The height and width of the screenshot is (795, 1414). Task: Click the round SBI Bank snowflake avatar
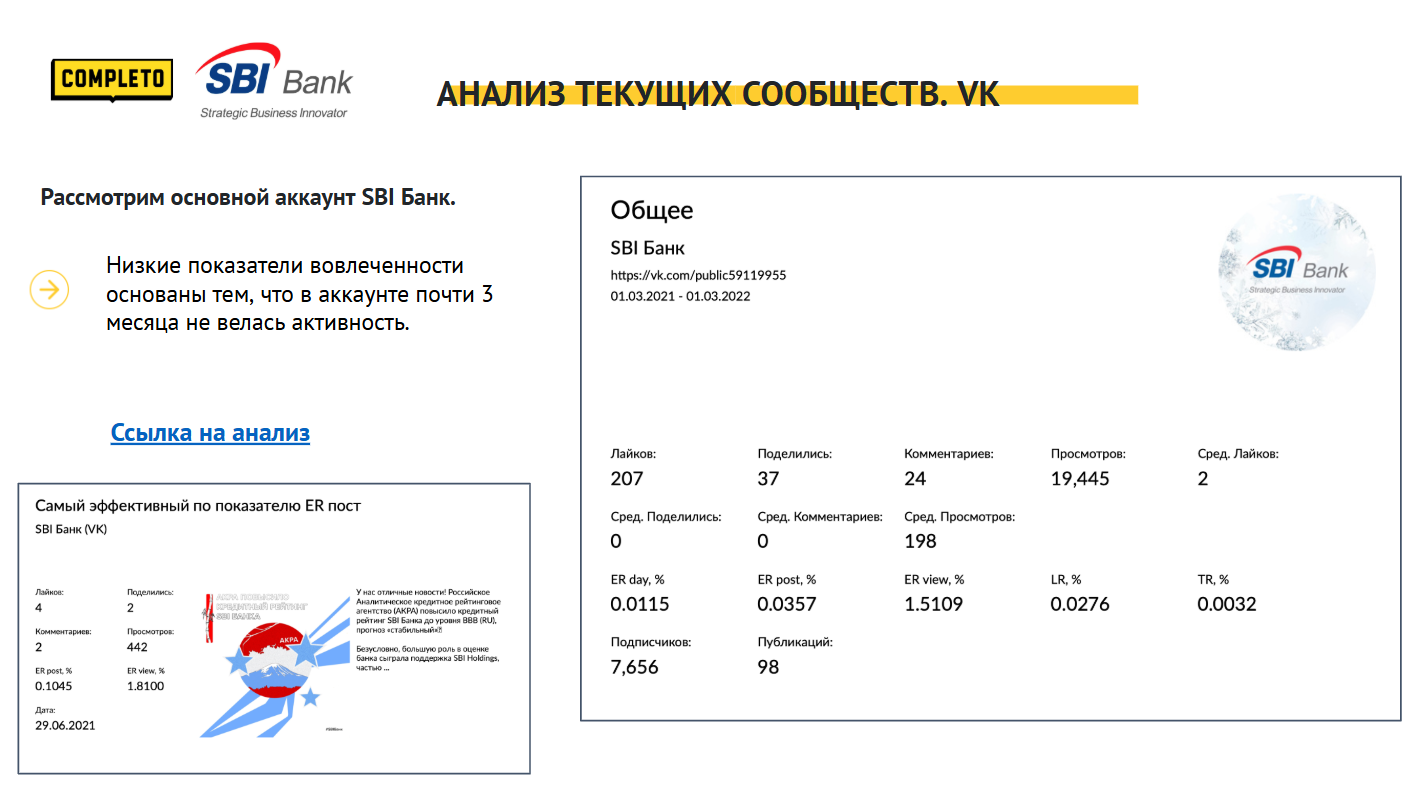(1296, 271)
